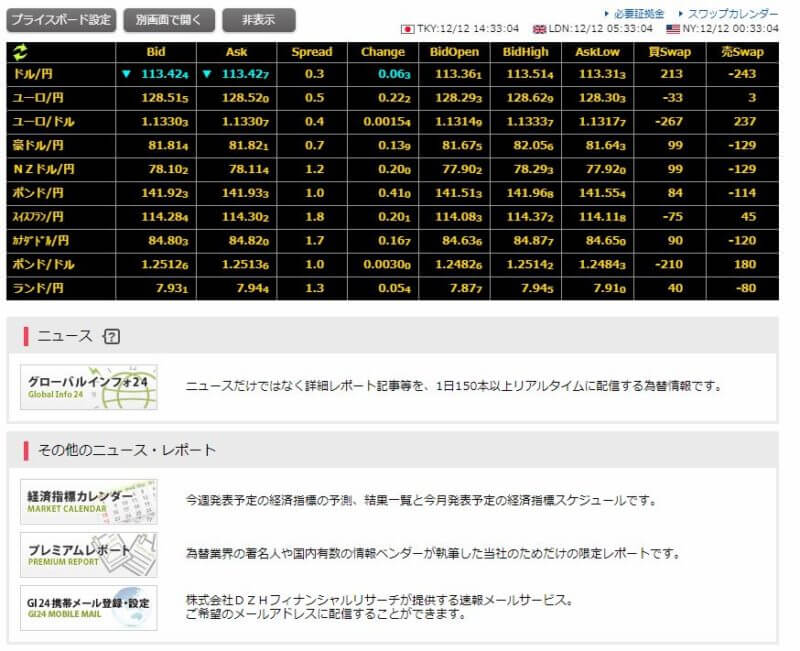This screenshot has height=651, width=800.
Task: Select the ユーロ/円 currency pair row
Action: pyautogui.click(x=392, y=97)
